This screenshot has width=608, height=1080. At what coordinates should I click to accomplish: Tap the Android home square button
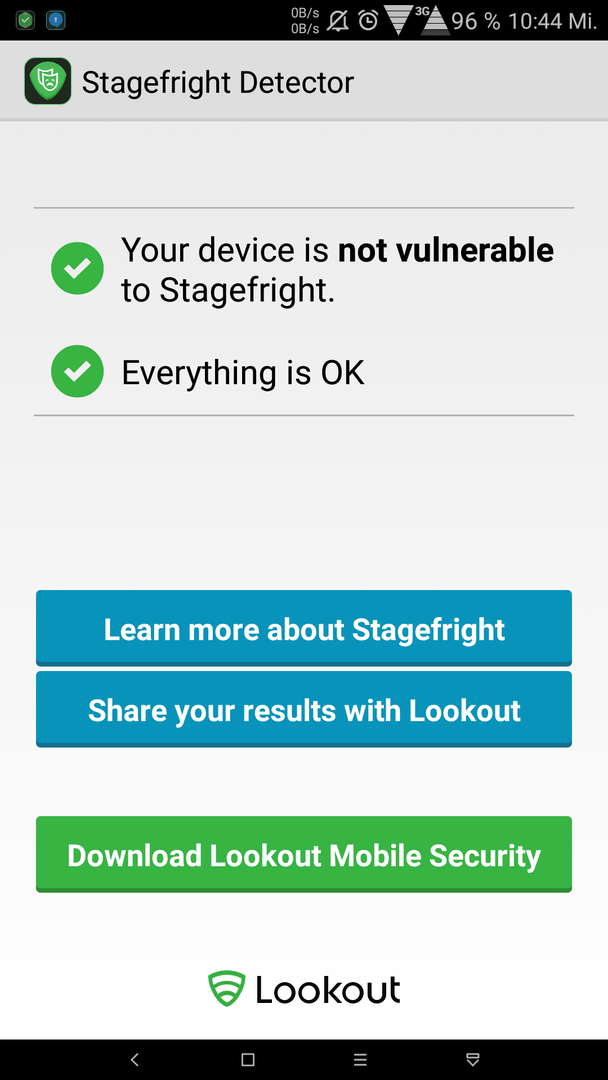[x=248, y=1059]
